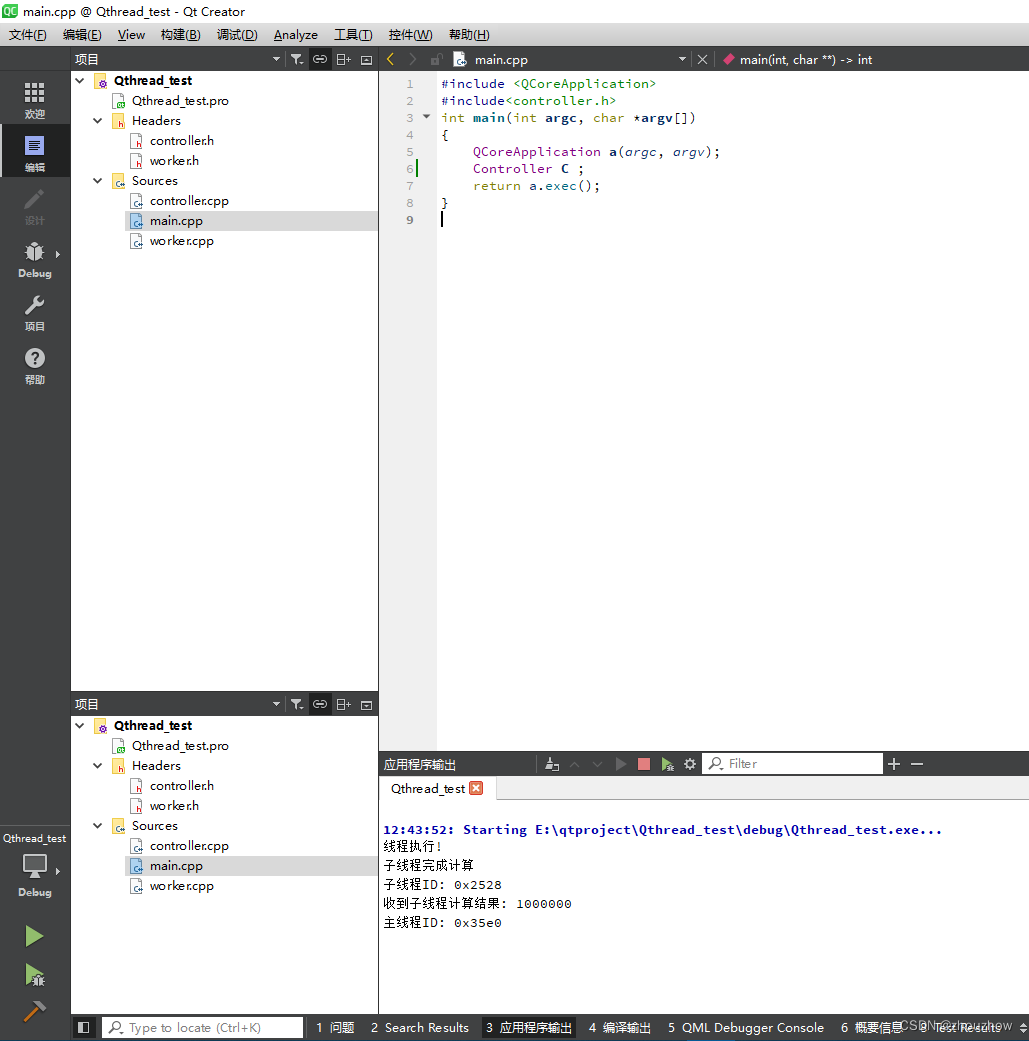1029x1041 pixels.
Task: Open the 项目 panel dropdown arrow
Action: pyautogui.click(x=276, y=59)
